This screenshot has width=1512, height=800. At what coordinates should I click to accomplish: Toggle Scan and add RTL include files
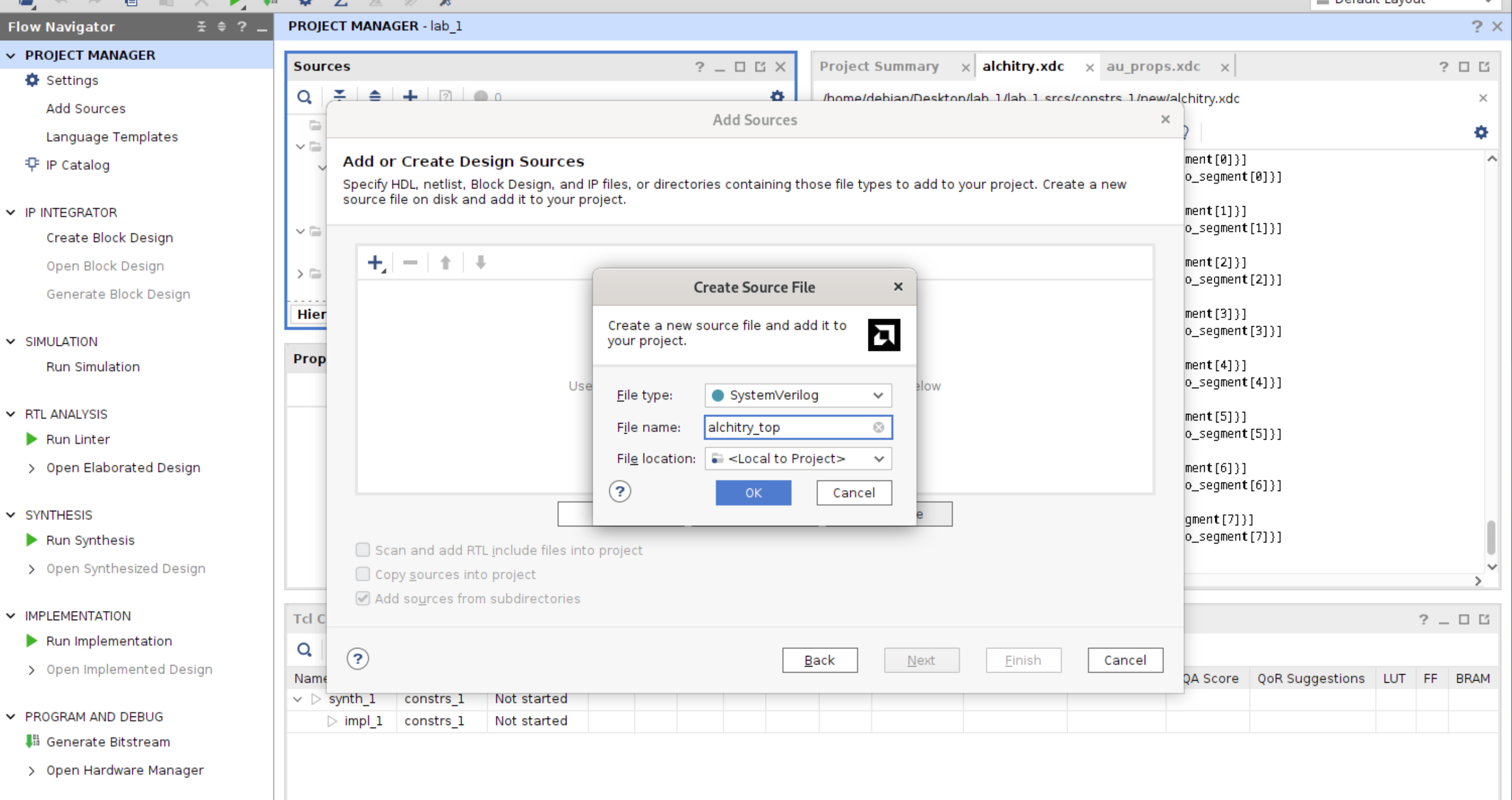pos(362,550)
